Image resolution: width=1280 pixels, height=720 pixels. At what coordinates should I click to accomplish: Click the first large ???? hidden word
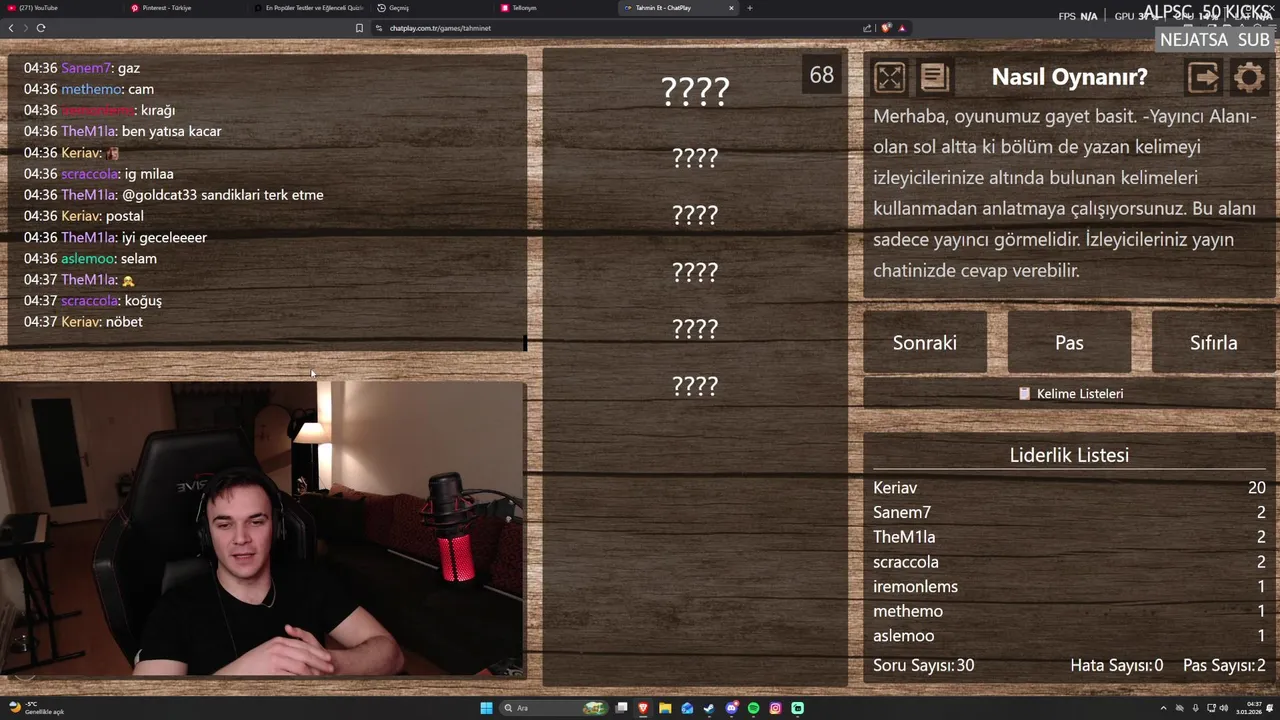[695, 91]
